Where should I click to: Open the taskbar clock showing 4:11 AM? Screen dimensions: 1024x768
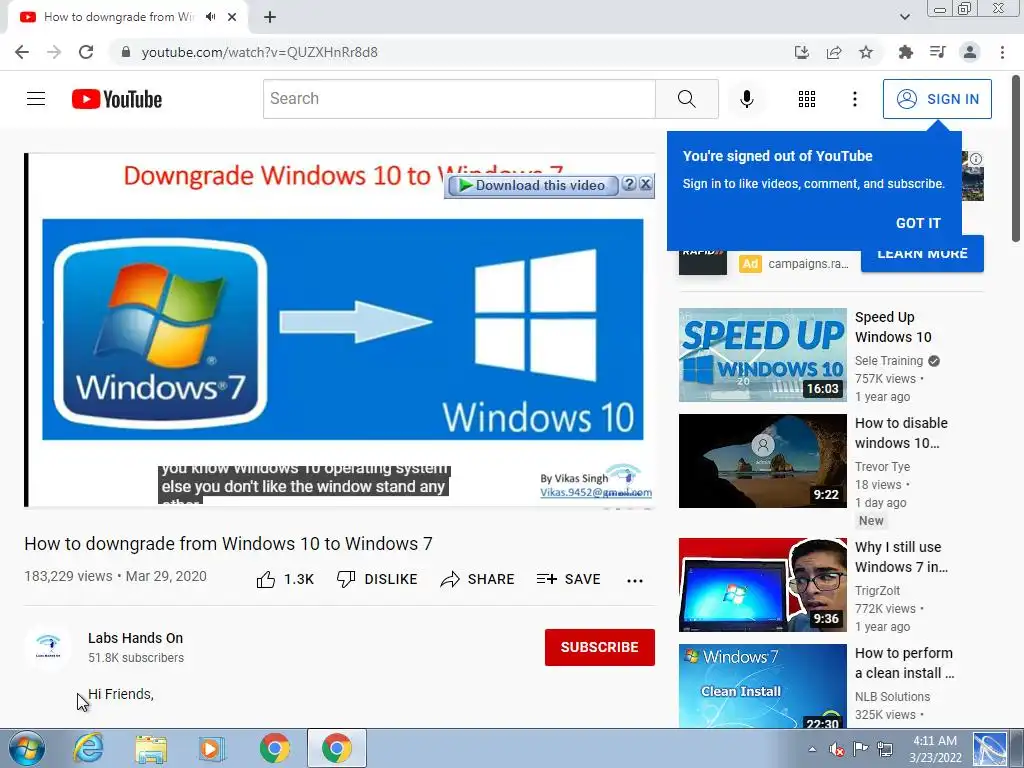pyautogui.click(x=935, y=749)
